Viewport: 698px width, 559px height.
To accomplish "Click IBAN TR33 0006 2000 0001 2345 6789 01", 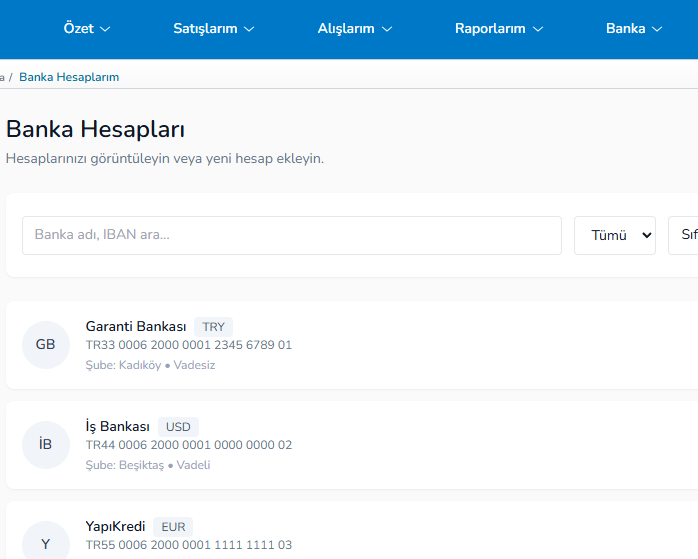I will (189, 345).
